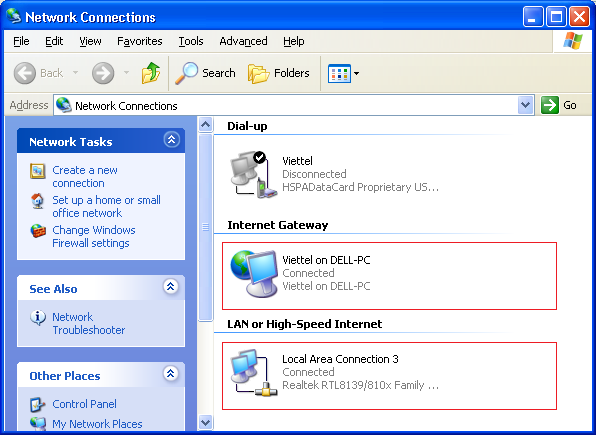
Task: Select the Local Area Connection 3 icon
Action: point(254,373)
